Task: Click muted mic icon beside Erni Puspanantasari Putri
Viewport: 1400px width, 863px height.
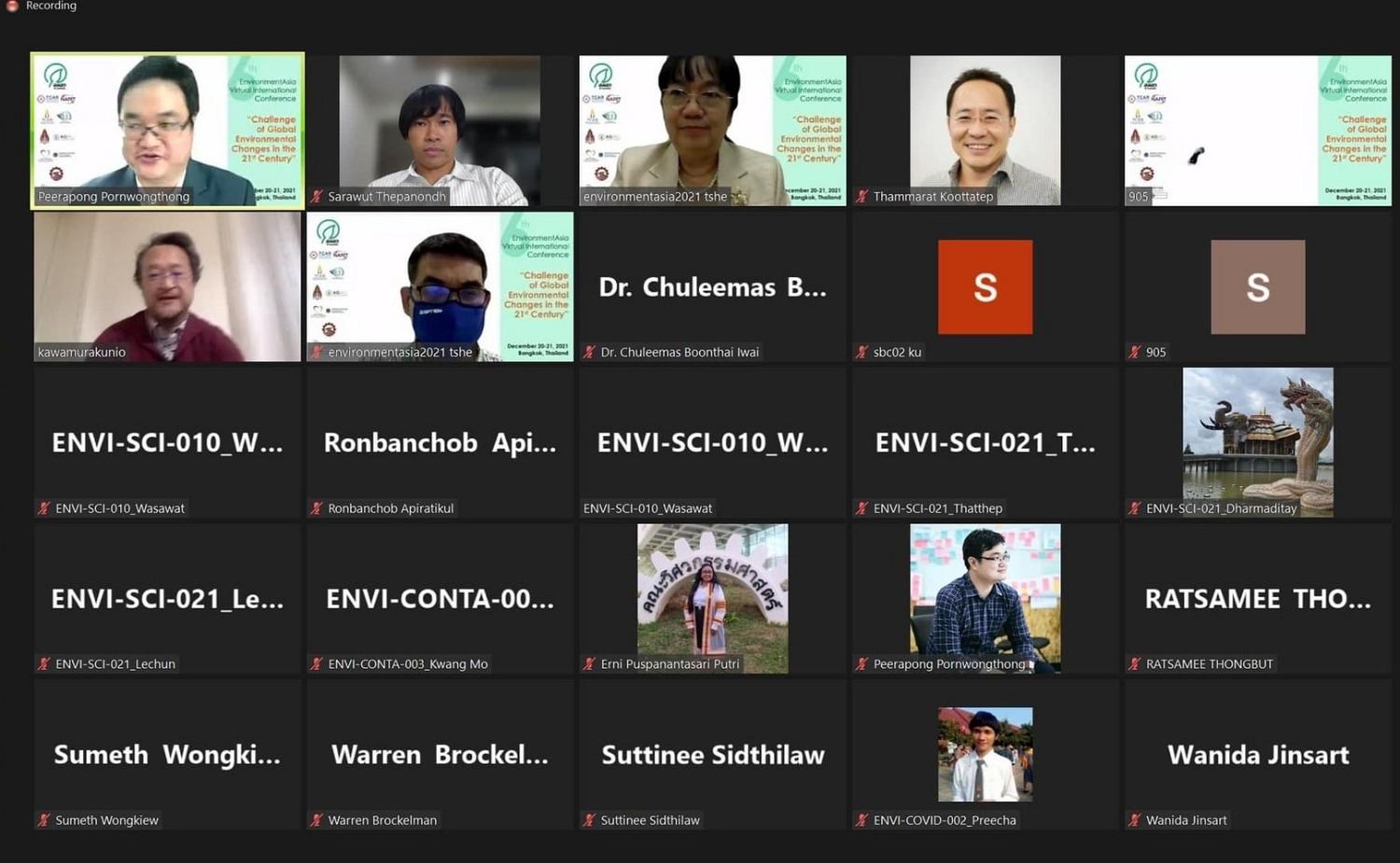Action: pyautogui.click(x=590, y=664)
